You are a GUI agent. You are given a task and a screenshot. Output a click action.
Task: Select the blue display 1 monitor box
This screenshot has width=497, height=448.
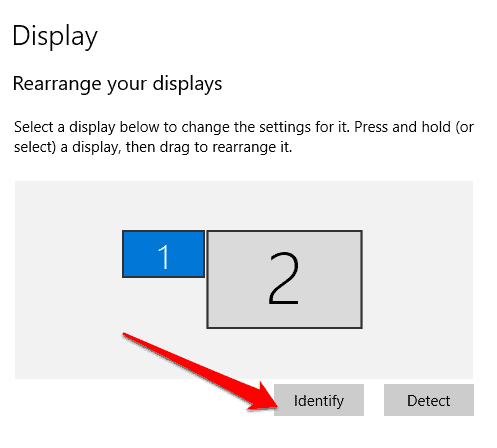[x=163, y=254]
